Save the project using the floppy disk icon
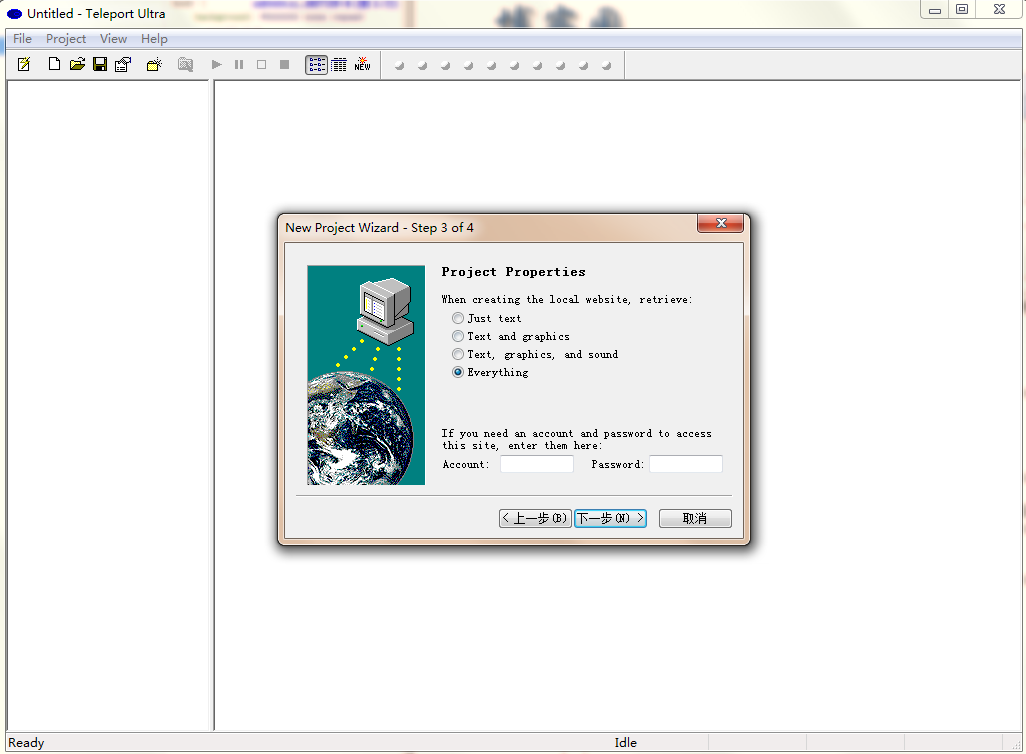This screenshot has height=754, width=1026. pyautogui.click(x=100, y=65)
